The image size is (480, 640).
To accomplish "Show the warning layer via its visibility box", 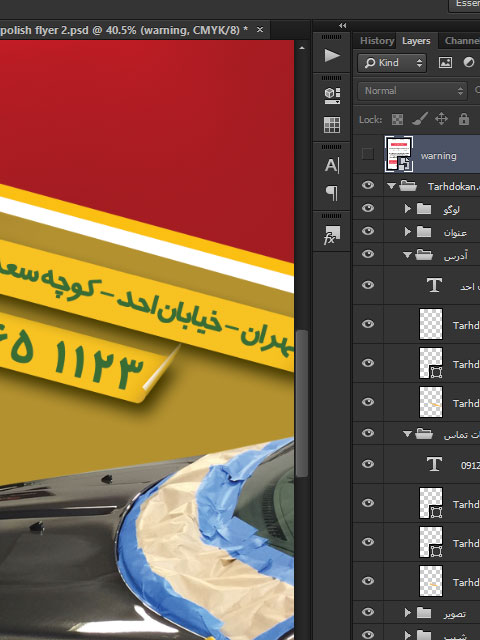I will (368, 154).
